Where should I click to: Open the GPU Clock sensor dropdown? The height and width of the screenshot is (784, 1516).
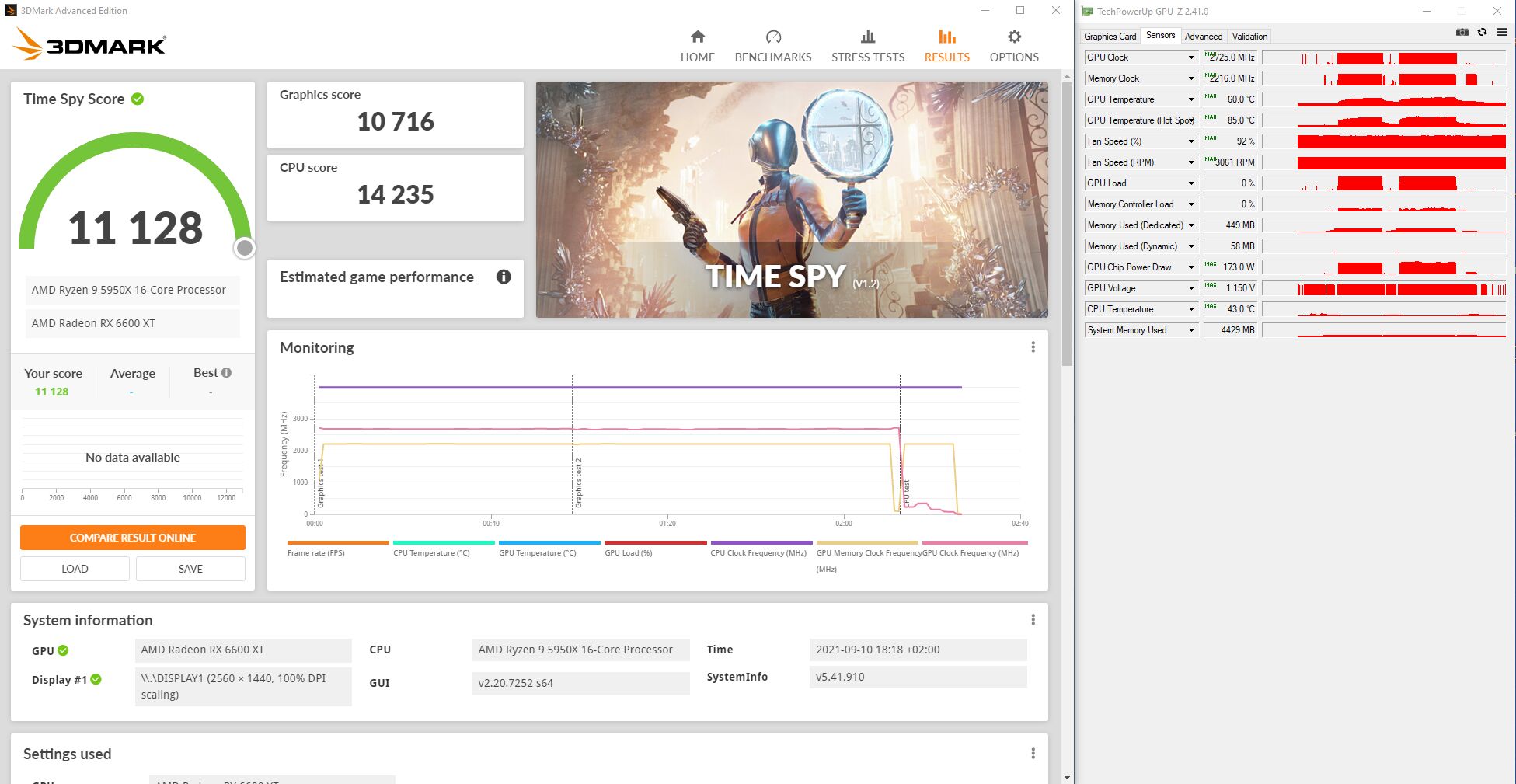click(1190, 57)
